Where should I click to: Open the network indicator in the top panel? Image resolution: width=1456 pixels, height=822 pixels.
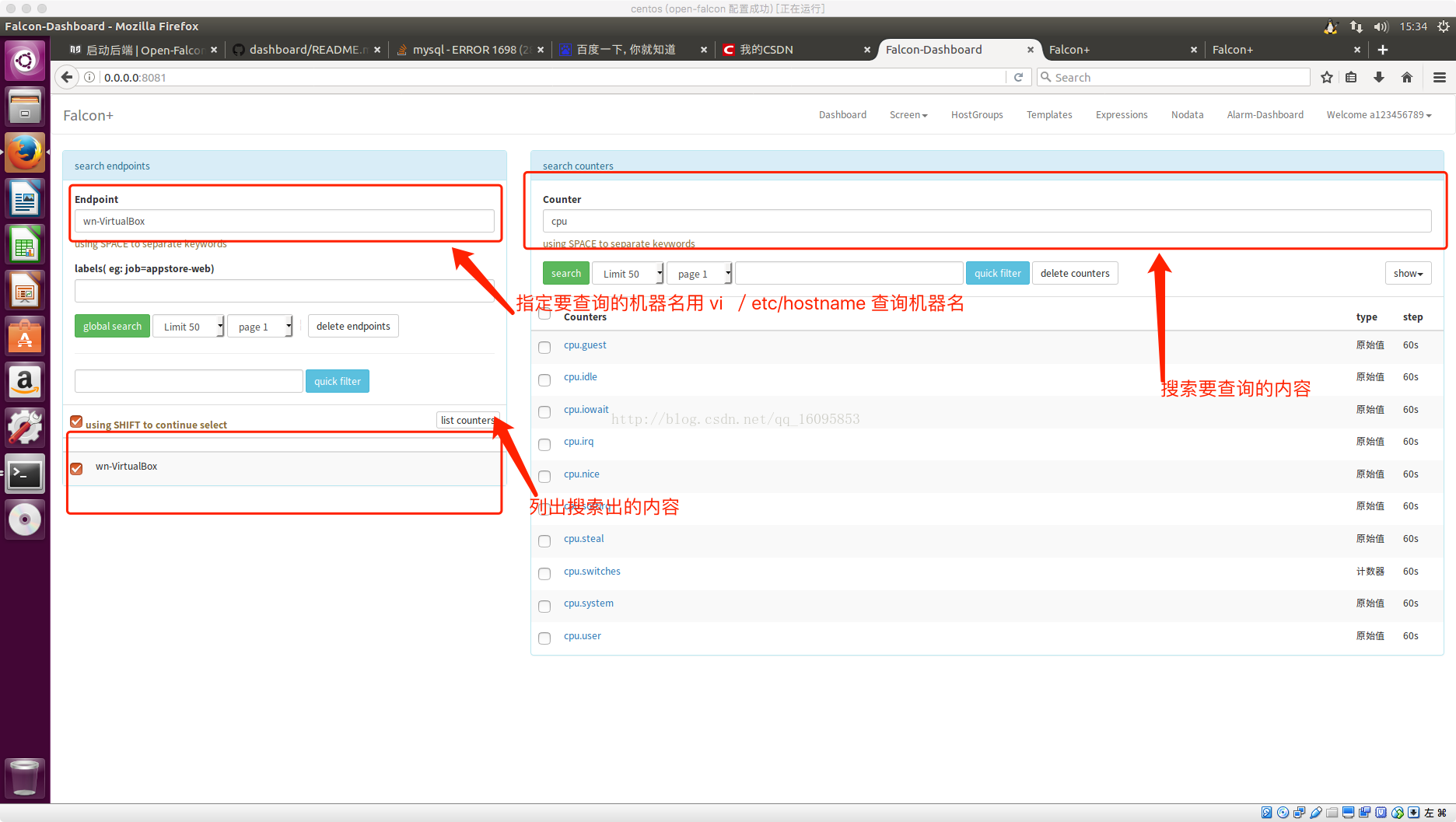(1356, 26)
